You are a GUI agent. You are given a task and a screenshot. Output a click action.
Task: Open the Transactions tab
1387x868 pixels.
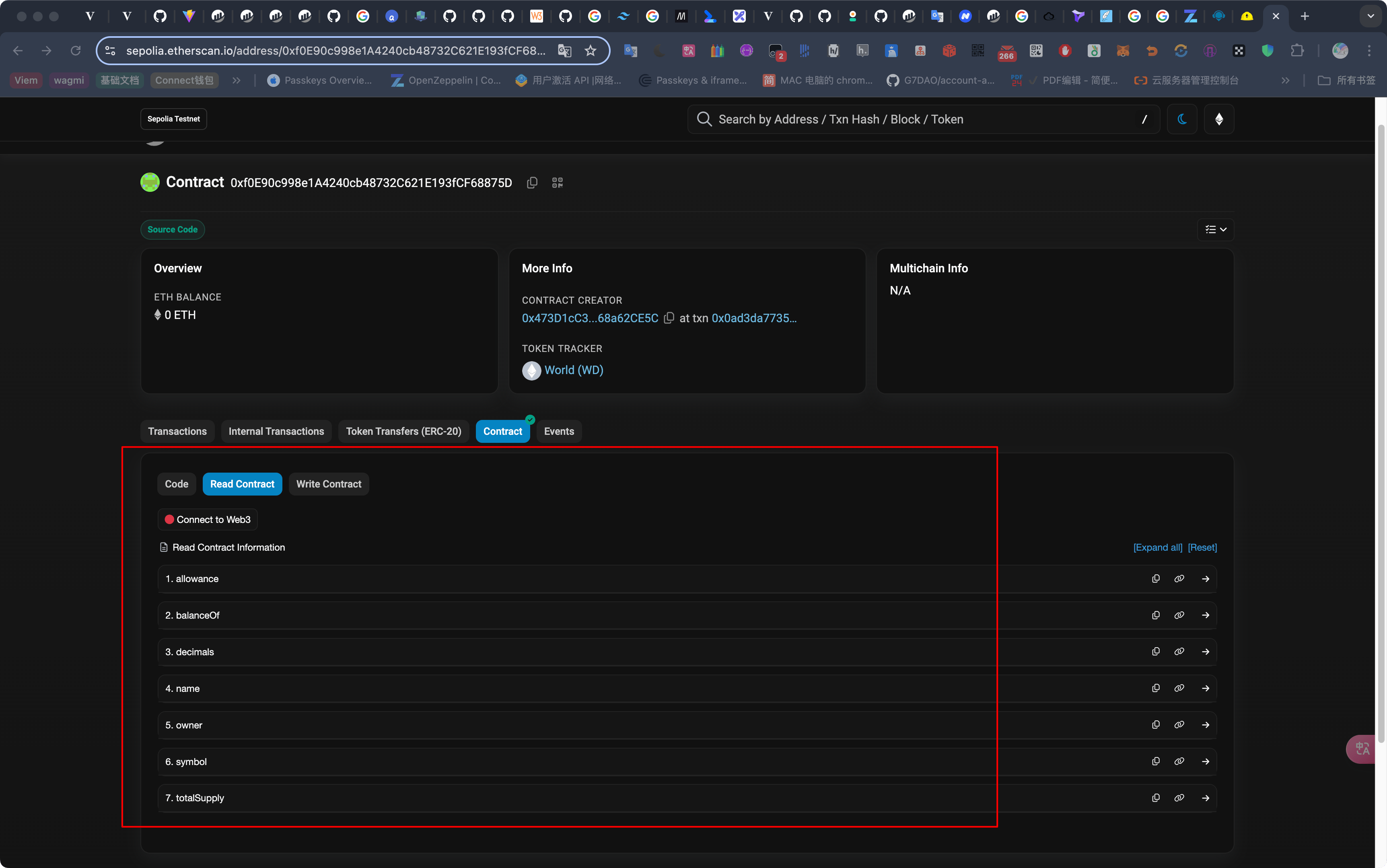[177, 431]
